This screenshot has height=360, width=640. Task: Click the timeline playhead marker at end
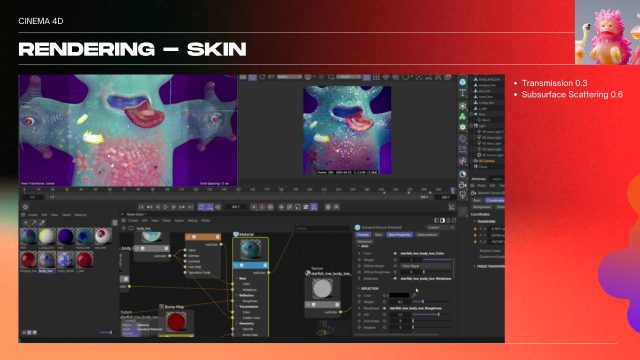point(452,190)
